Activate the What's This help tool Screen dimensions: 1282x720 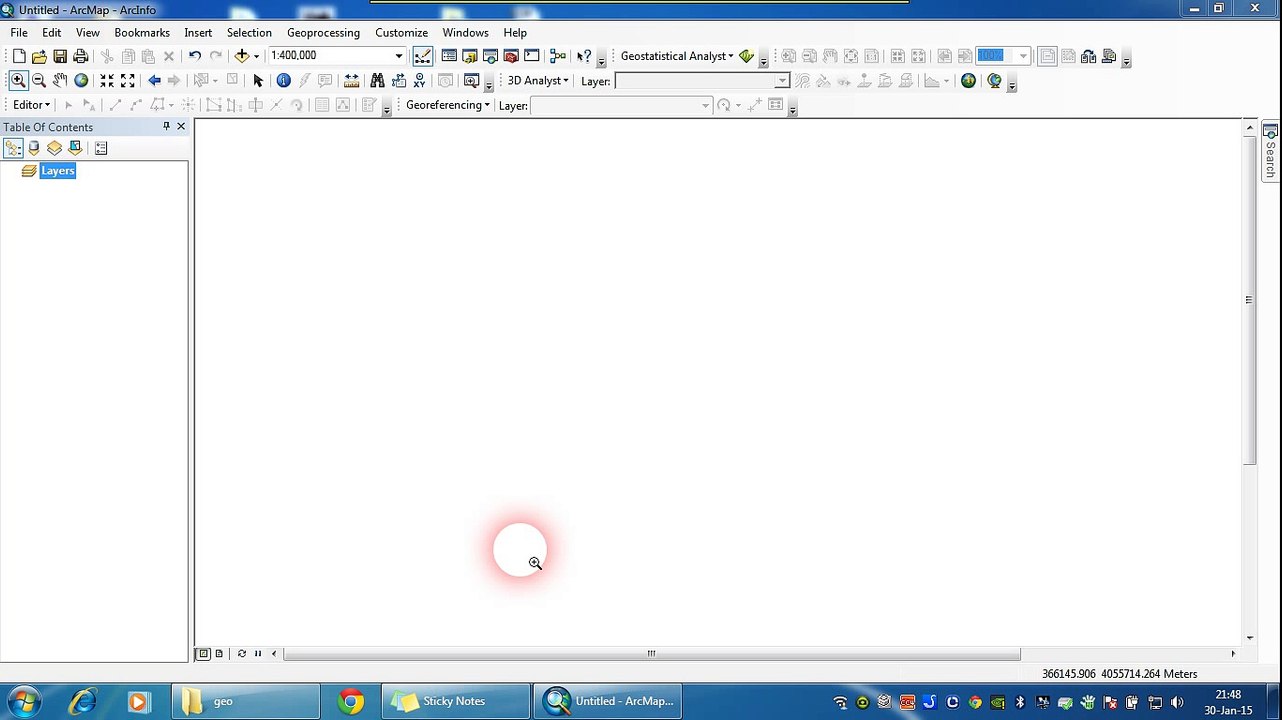point(584,56)
